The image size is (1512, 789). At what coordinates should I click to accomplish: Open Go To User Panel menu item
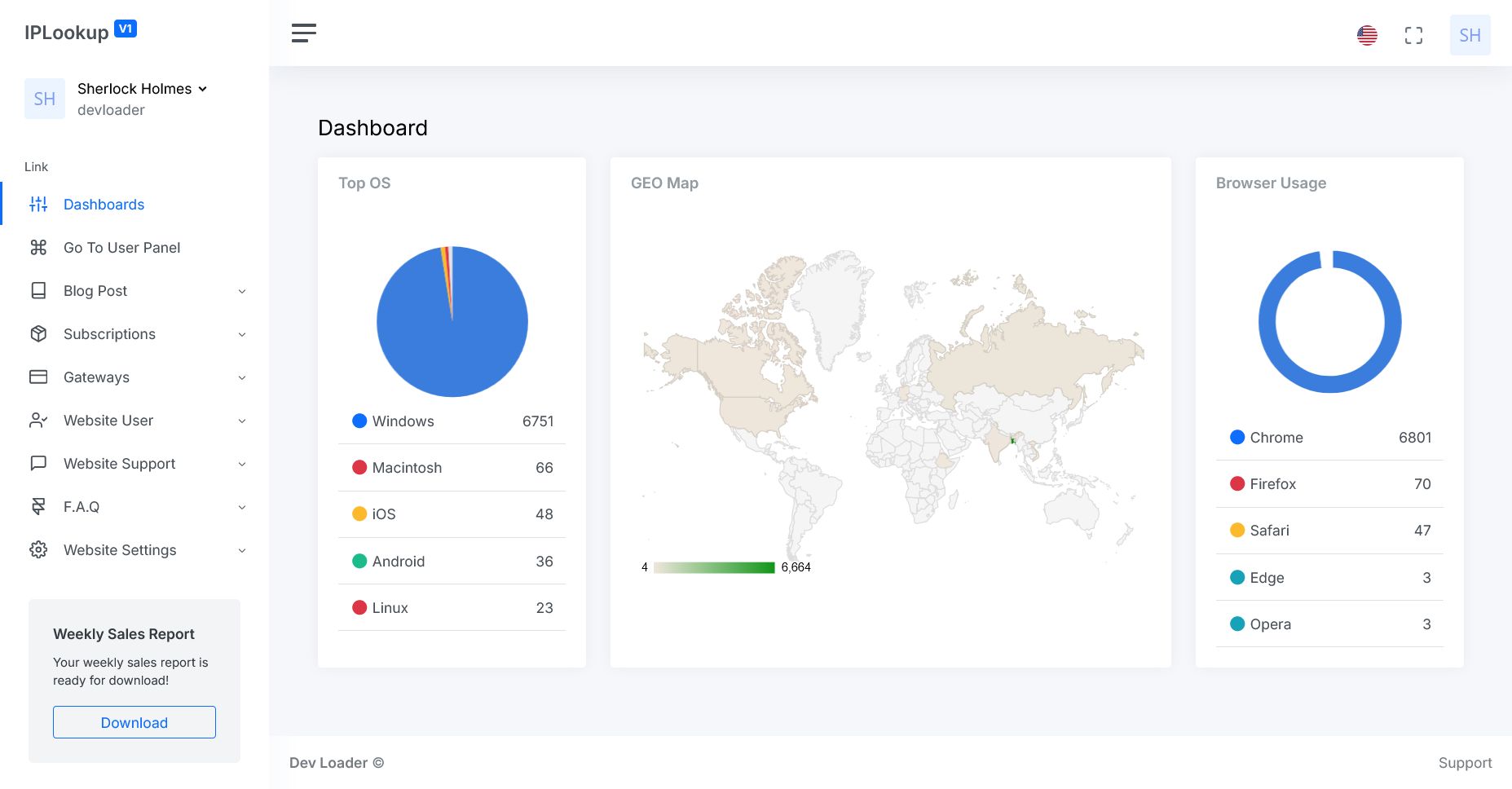click(x=121, y=248)
